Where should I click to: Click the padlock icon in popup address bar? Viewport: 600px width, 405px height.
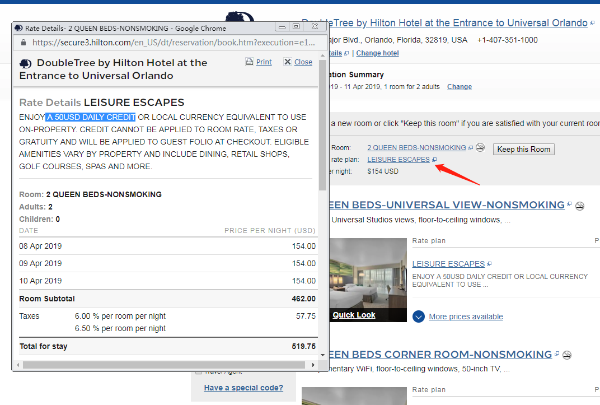(23, 42)
